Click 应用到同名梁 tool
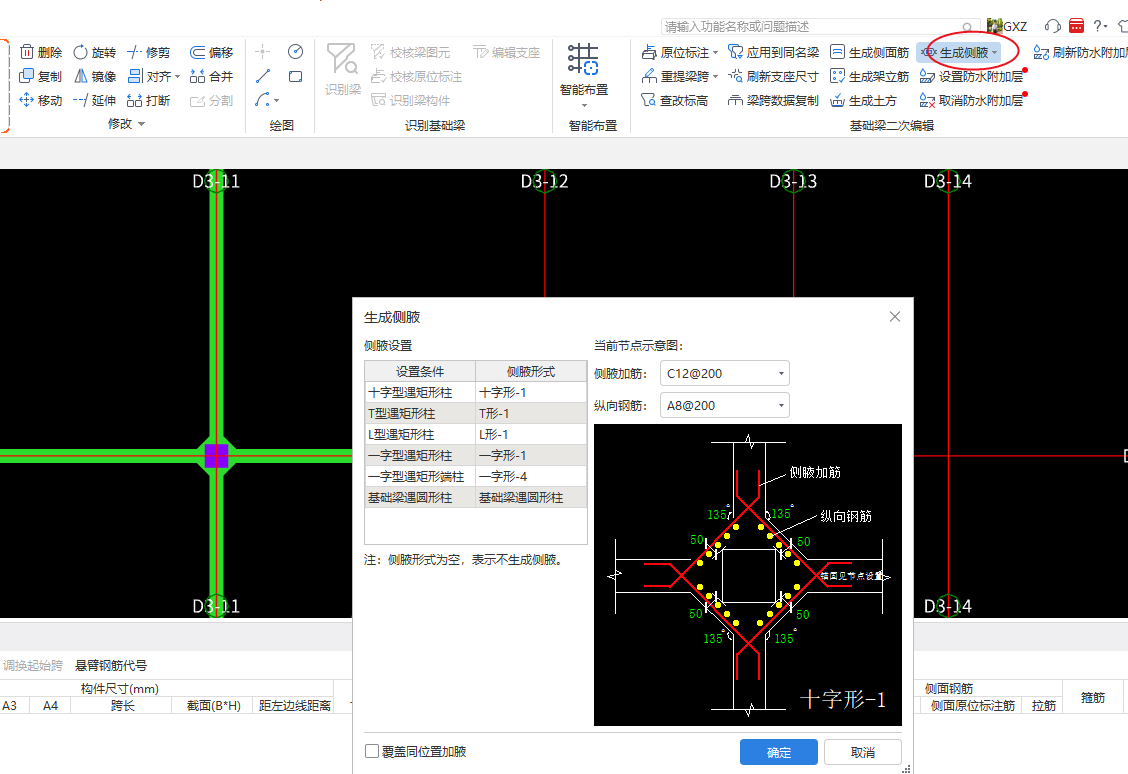Screen dimensions: 1128x774 point(773,53)
